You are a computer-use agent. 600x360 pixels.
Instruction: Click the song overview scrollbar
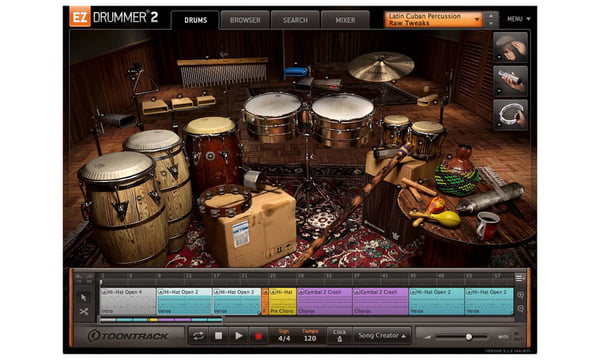pos(161,320)
